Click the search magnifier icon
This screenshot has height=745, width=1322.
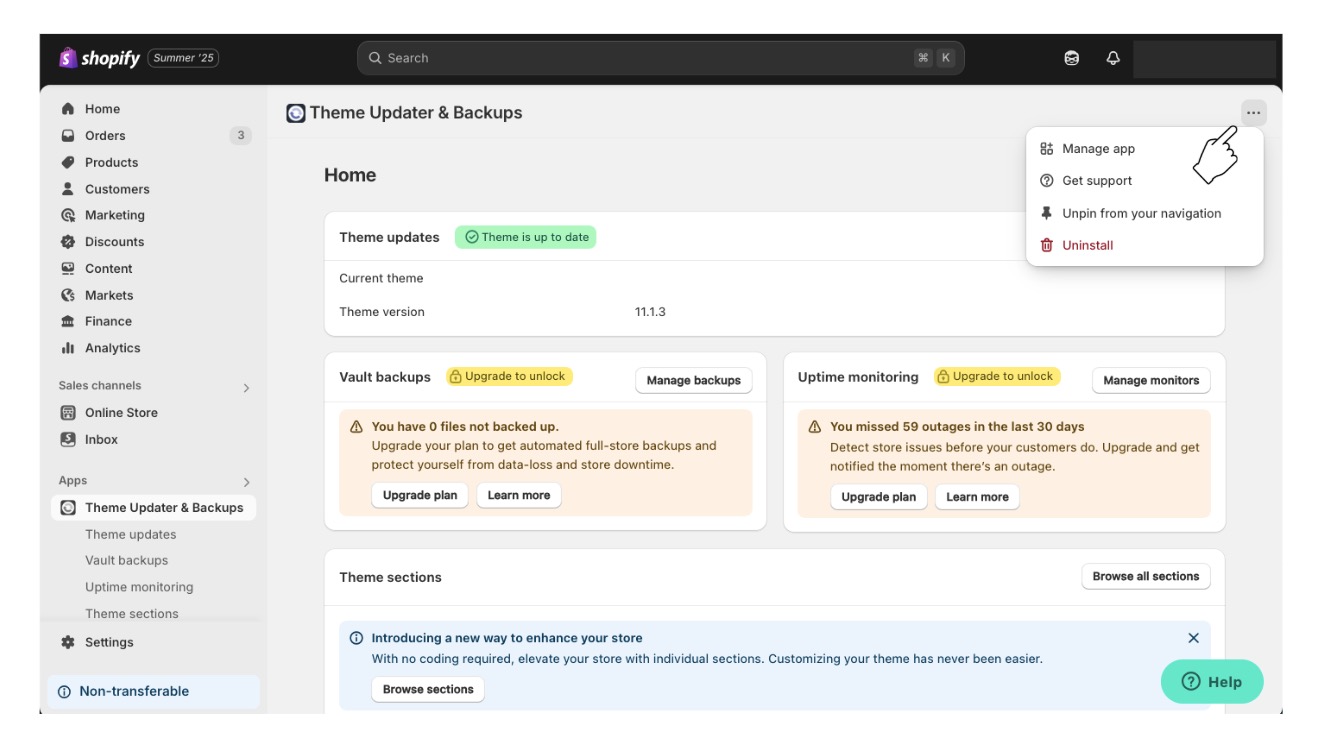[375, 58]
